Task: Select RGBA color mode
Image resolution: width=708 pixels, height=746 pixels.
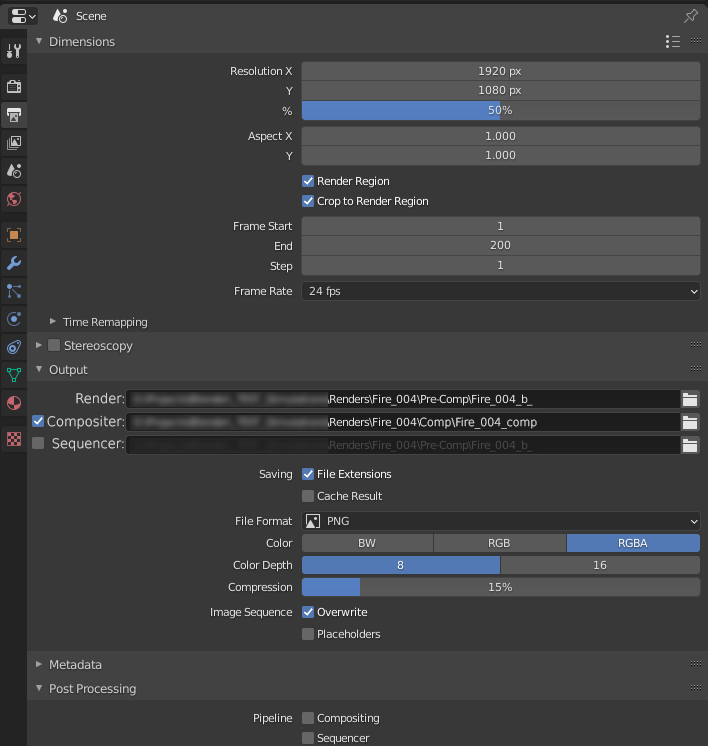Action: 633,543
